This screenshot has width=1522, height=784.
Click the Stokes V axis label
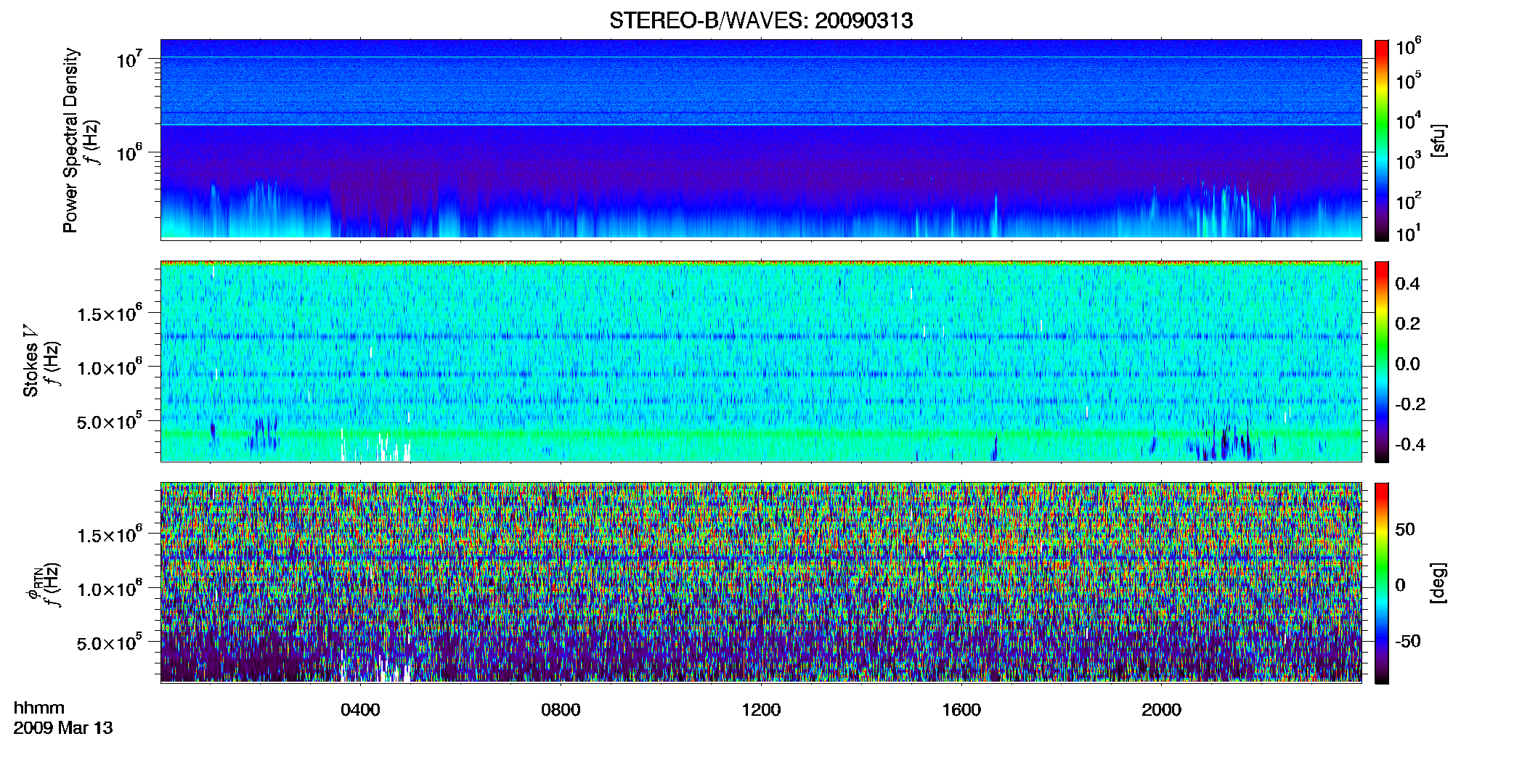(30, 360)
